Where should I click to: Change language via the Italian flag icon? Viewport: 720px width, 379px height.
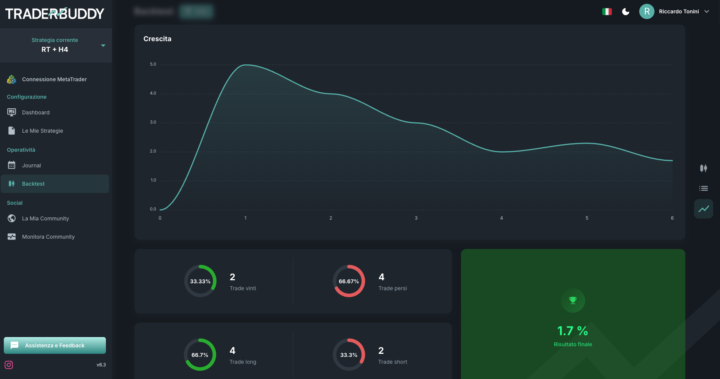[607, 12]
